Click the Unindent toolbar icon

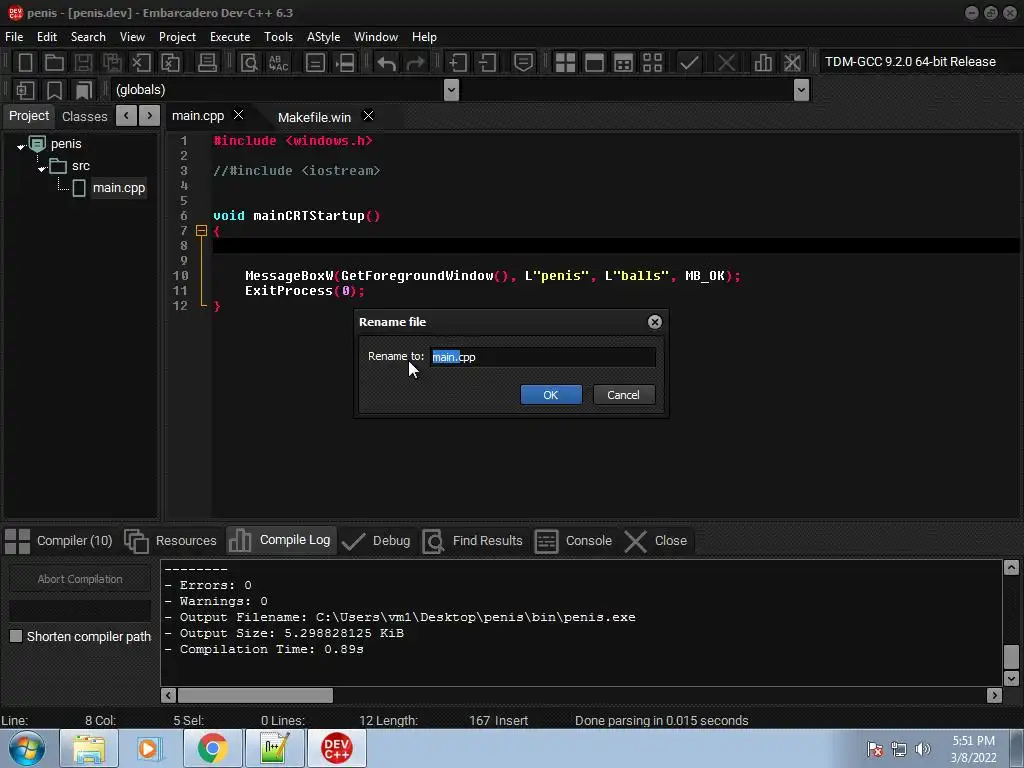487,62
